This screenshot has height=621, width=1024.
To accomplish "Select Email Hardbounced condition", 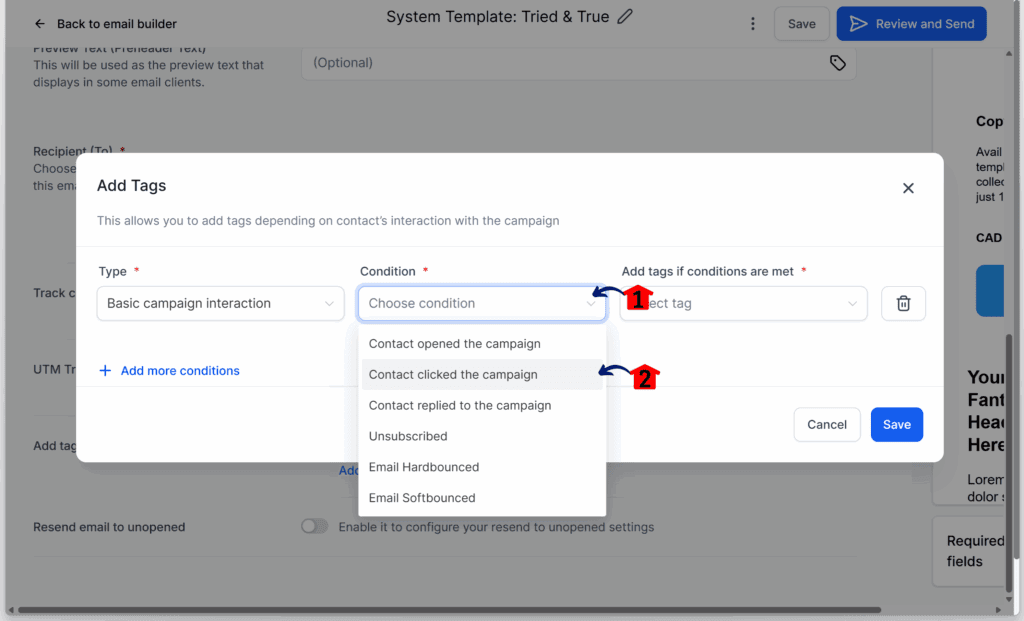I will click(x=424, y=467).
